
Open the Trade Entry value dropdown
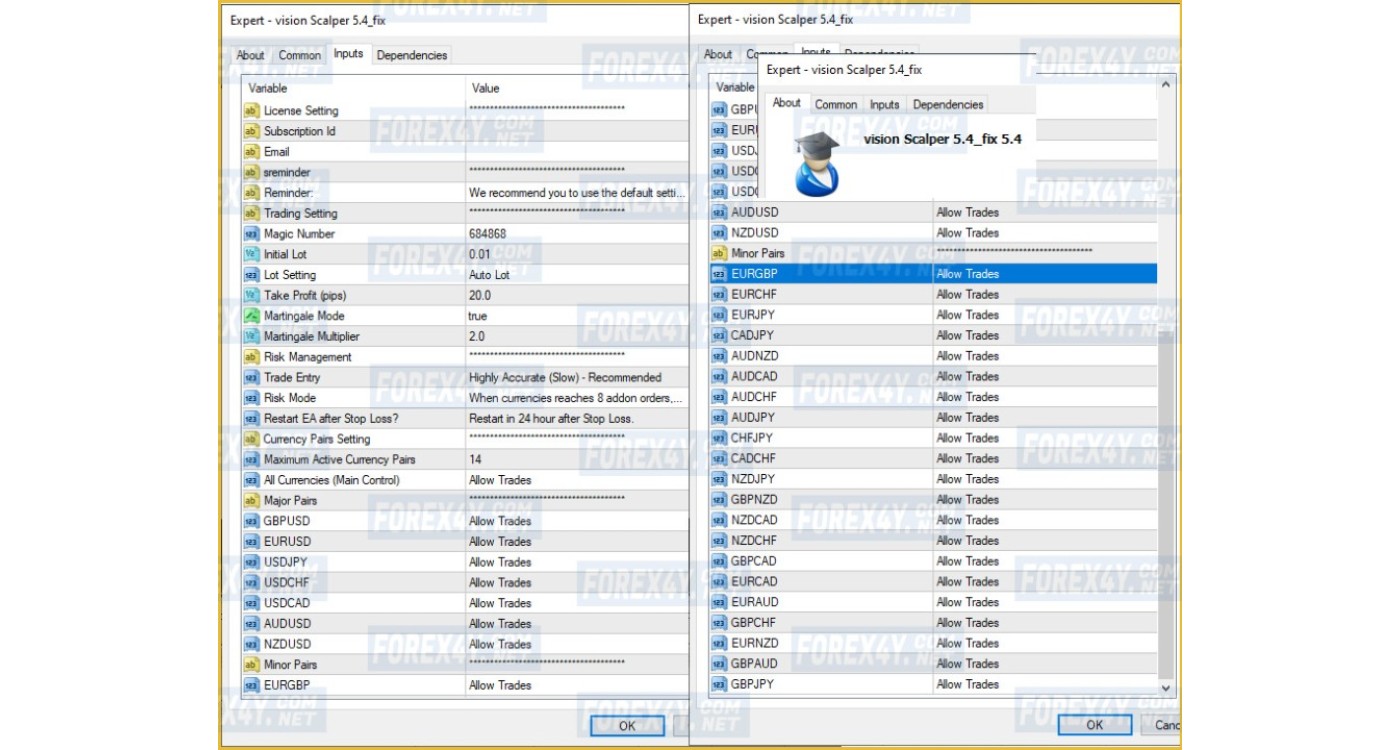click(x=575, y=378)
